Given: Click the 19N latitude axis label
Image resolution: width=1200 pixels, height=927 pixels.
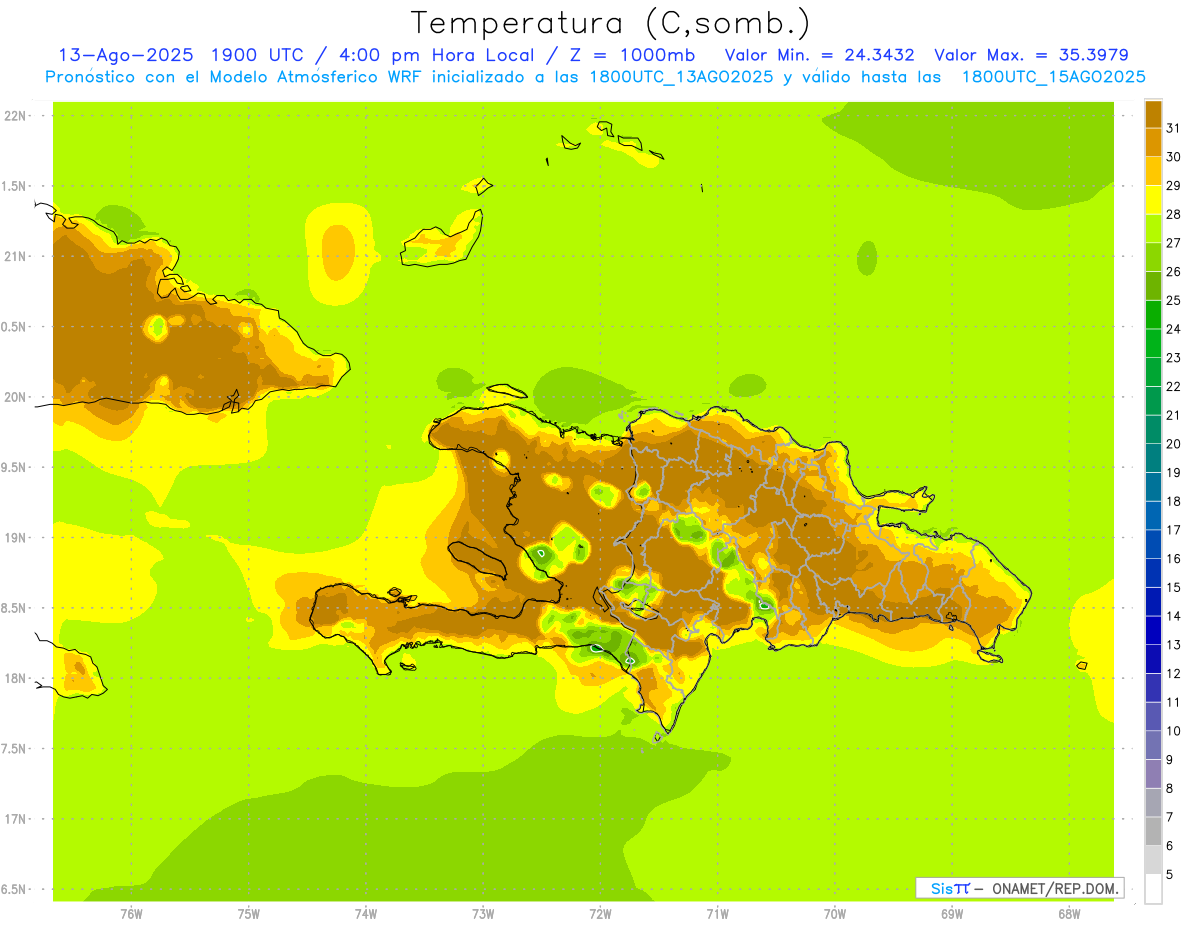Looking at the screenshot, I should click(15, 538).
